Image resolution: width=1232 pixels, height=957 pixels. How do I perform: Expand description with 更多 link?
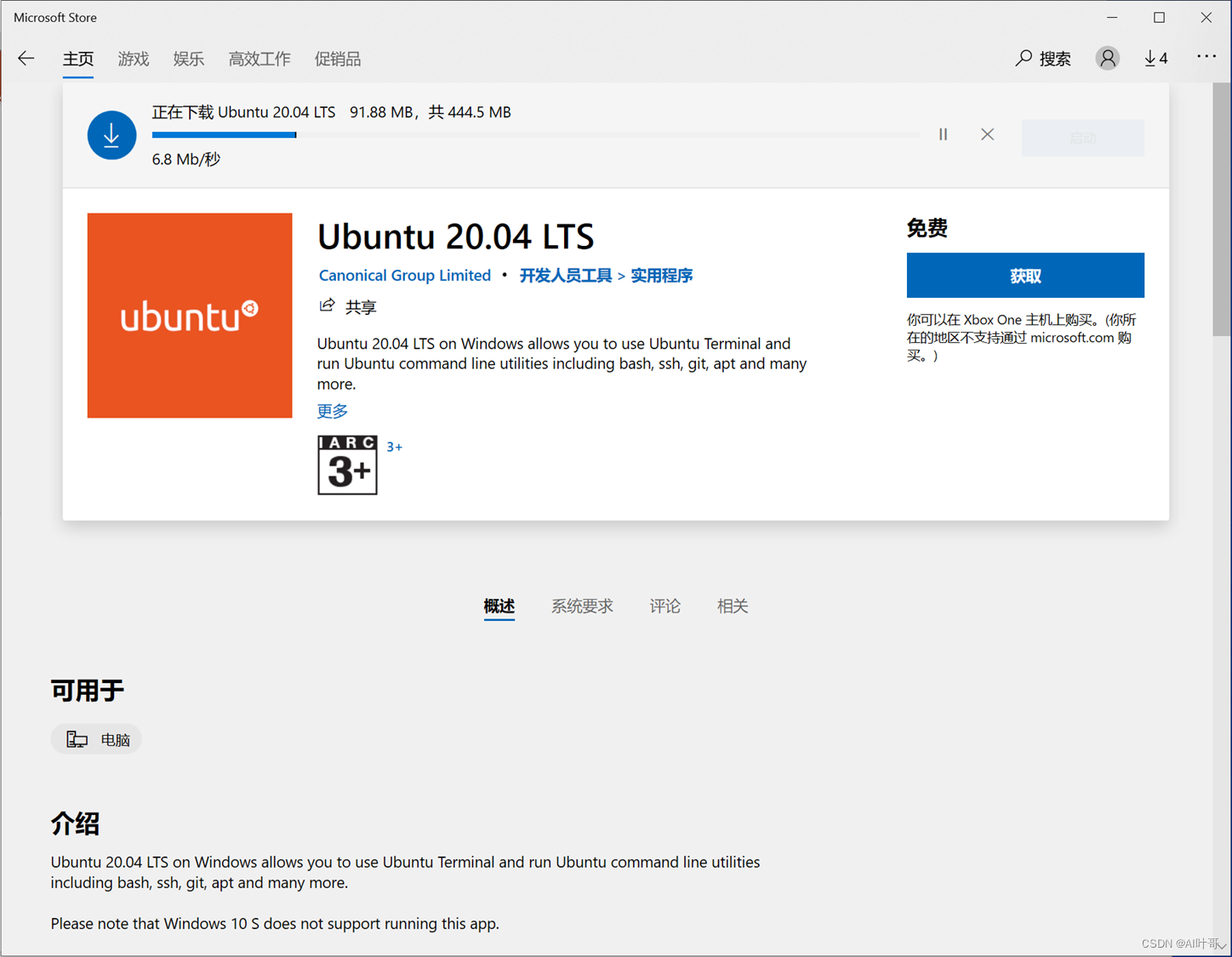pos(333,412)
